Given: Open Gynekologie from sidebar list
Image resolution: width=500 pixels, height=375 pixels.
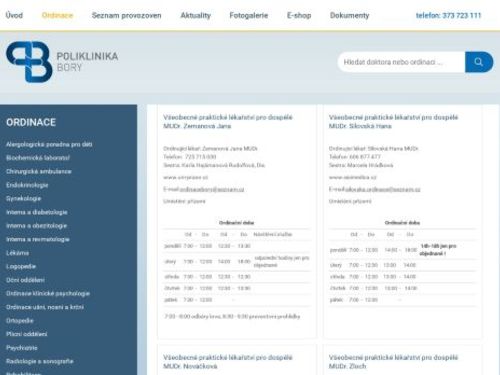Looking at the screenshot, I should [23, 199].
